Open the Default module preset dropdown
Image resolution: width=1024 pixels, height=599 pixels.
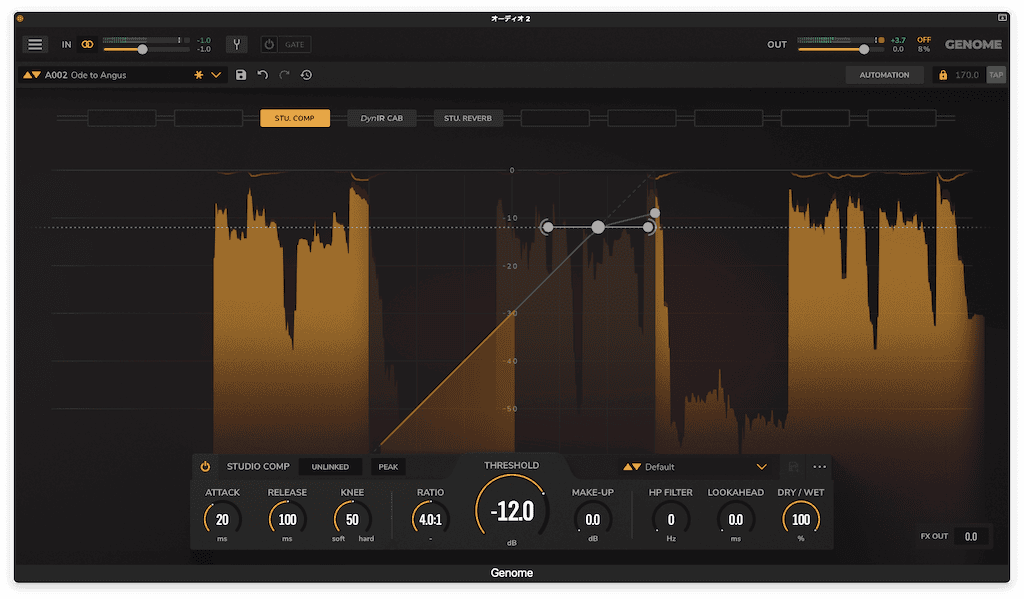[x=696, y=467]
